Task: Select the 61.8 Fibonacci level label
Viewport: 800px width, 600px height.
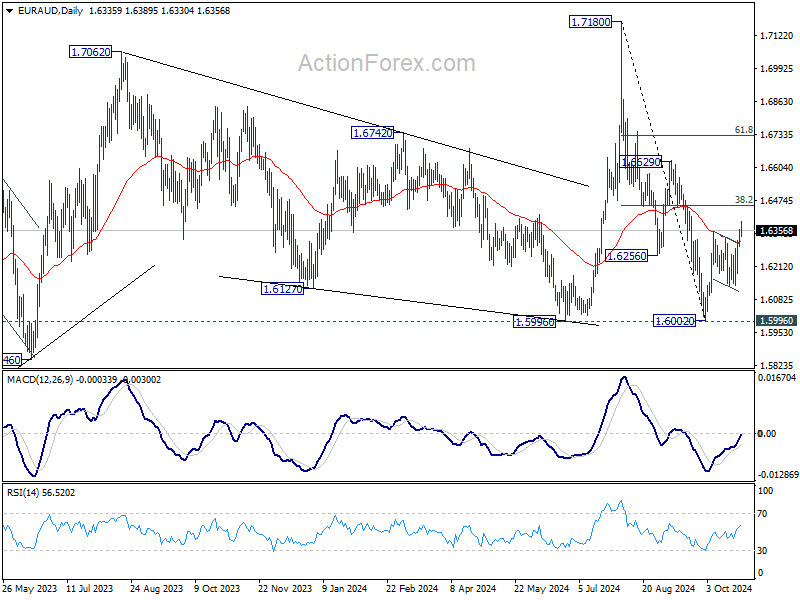Action: (743, 130)
